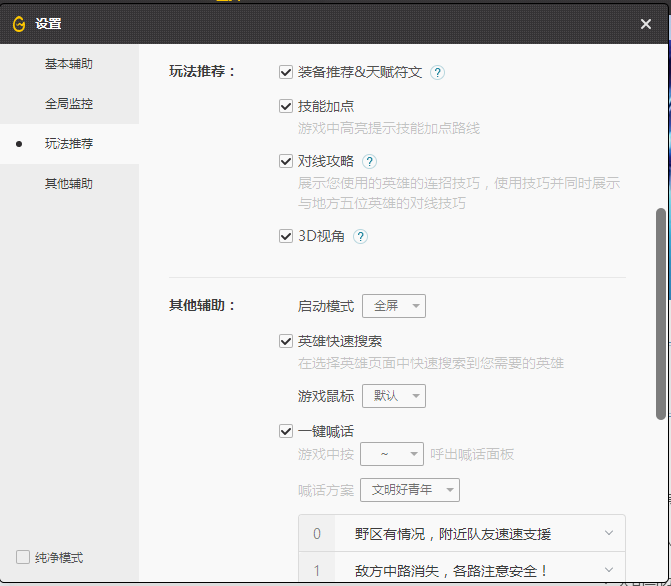This screenshot has height=586, width=671.
Task: Uncheck the 英雄快速搜索 option
Action: 286,342
